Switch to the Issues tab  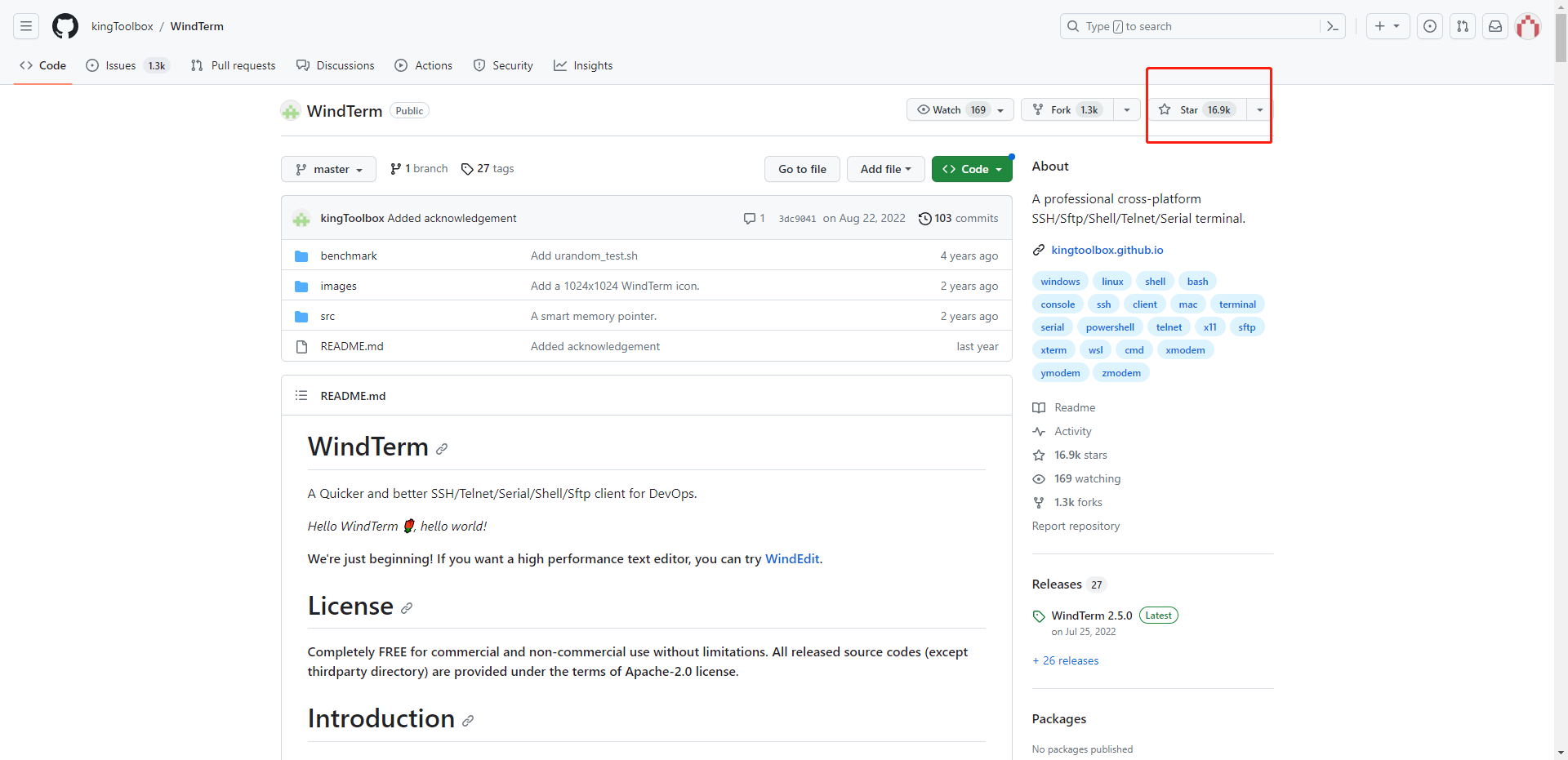pos(127,65)
